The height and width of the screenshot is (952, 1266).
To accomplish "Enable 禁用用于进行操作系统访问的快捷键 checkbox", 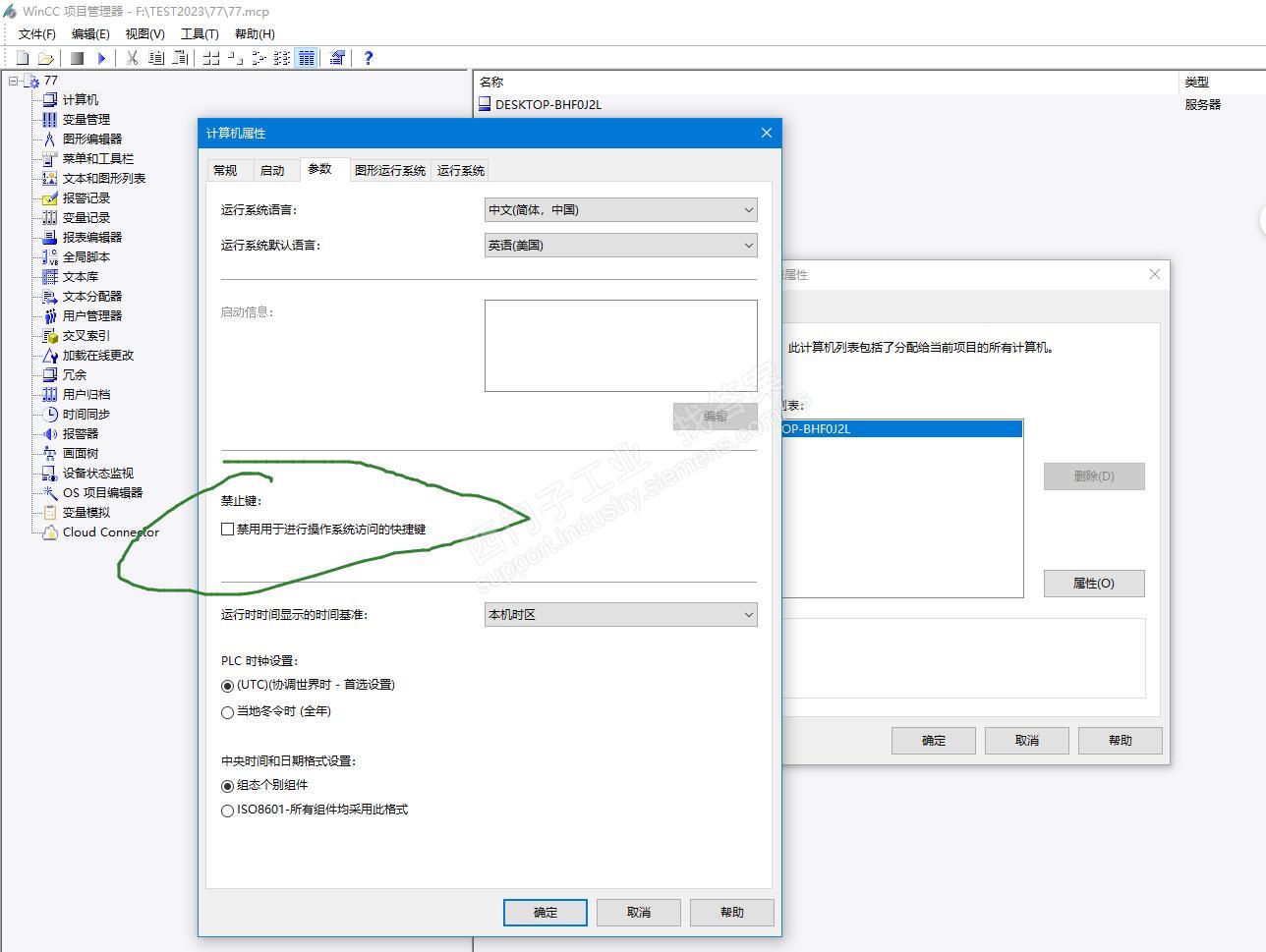I will (228, 529).
